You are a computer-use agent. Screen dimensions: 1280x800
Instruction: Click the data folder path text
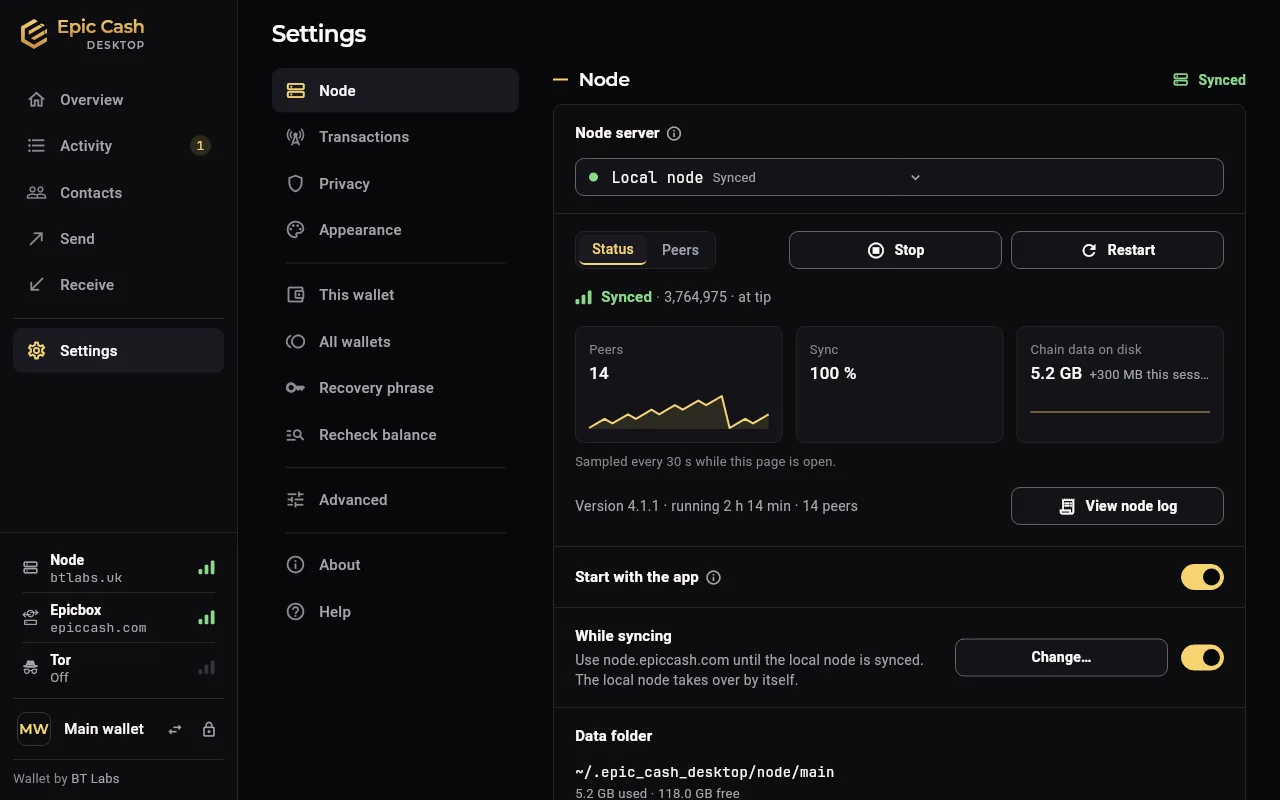705,772
